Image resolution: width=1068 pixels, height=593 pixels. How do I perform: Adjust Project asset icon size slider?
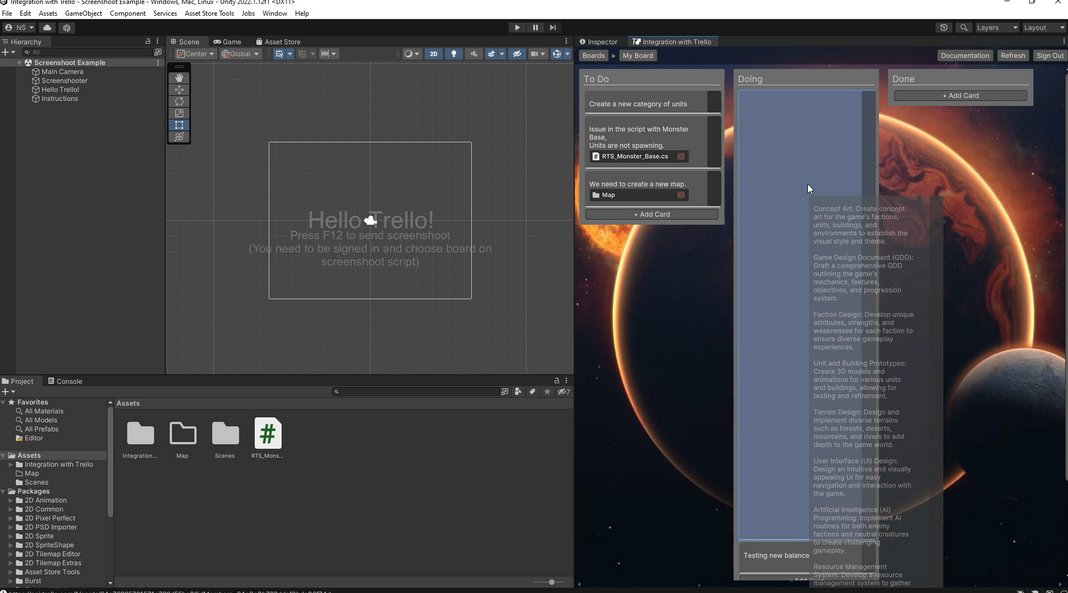[552, 582]
